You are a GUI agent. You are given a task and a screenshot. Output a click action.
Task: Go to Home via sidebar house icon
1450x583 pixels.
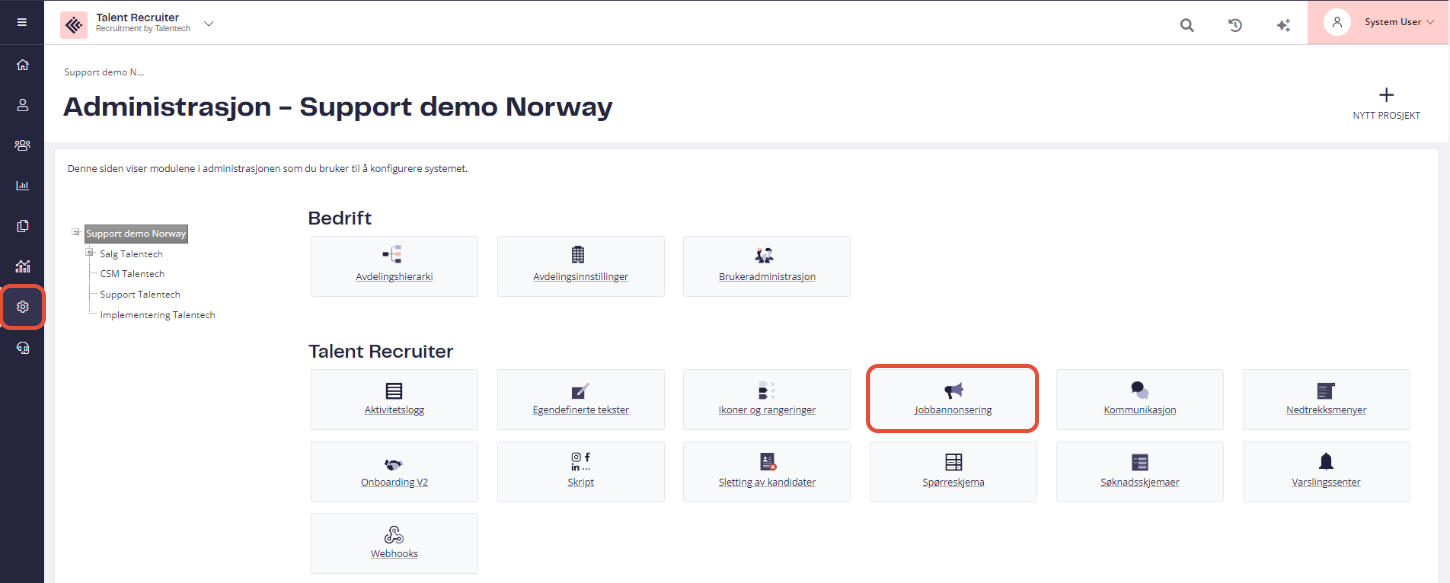(22, 64)
